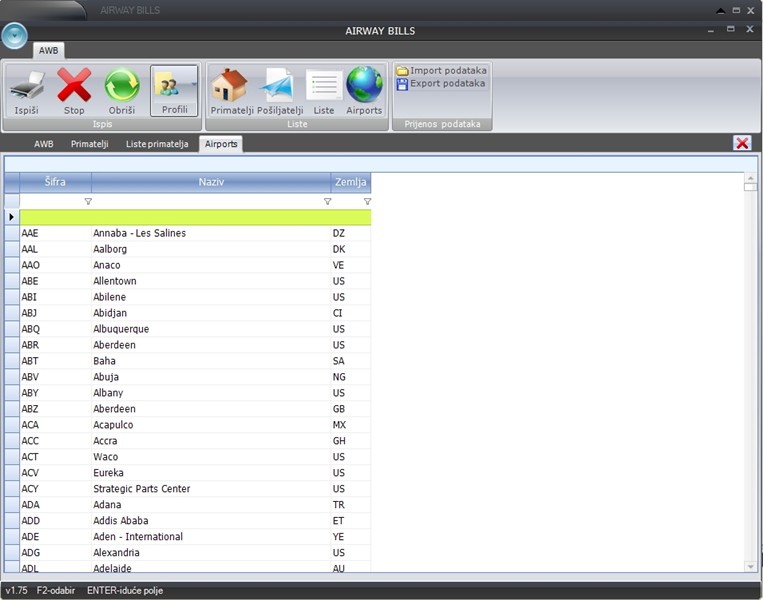Click the current row indicator arrow
Screen dimensions: 763x600
coord(12,217)
